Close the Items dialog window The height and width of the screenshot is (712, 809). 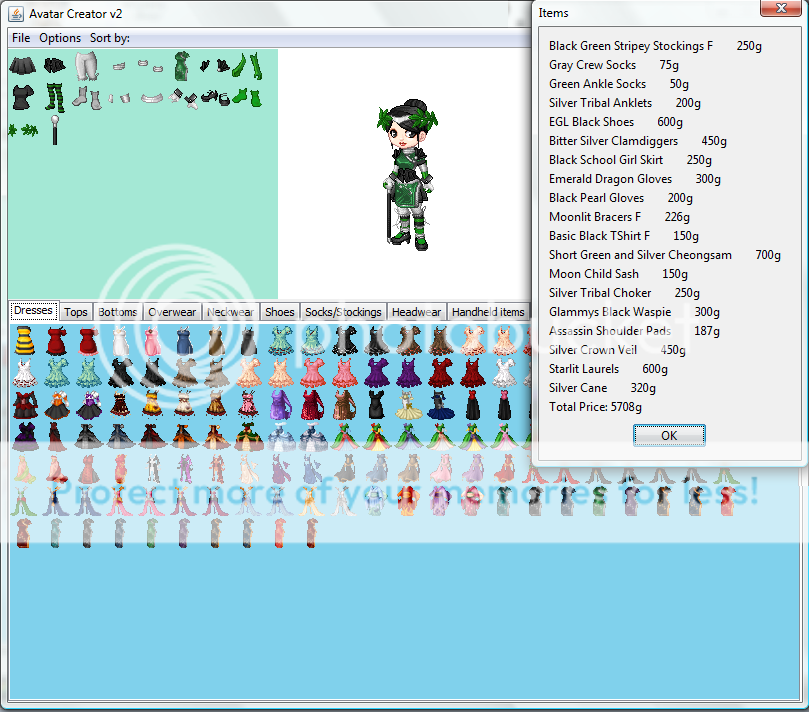point(773,9)
